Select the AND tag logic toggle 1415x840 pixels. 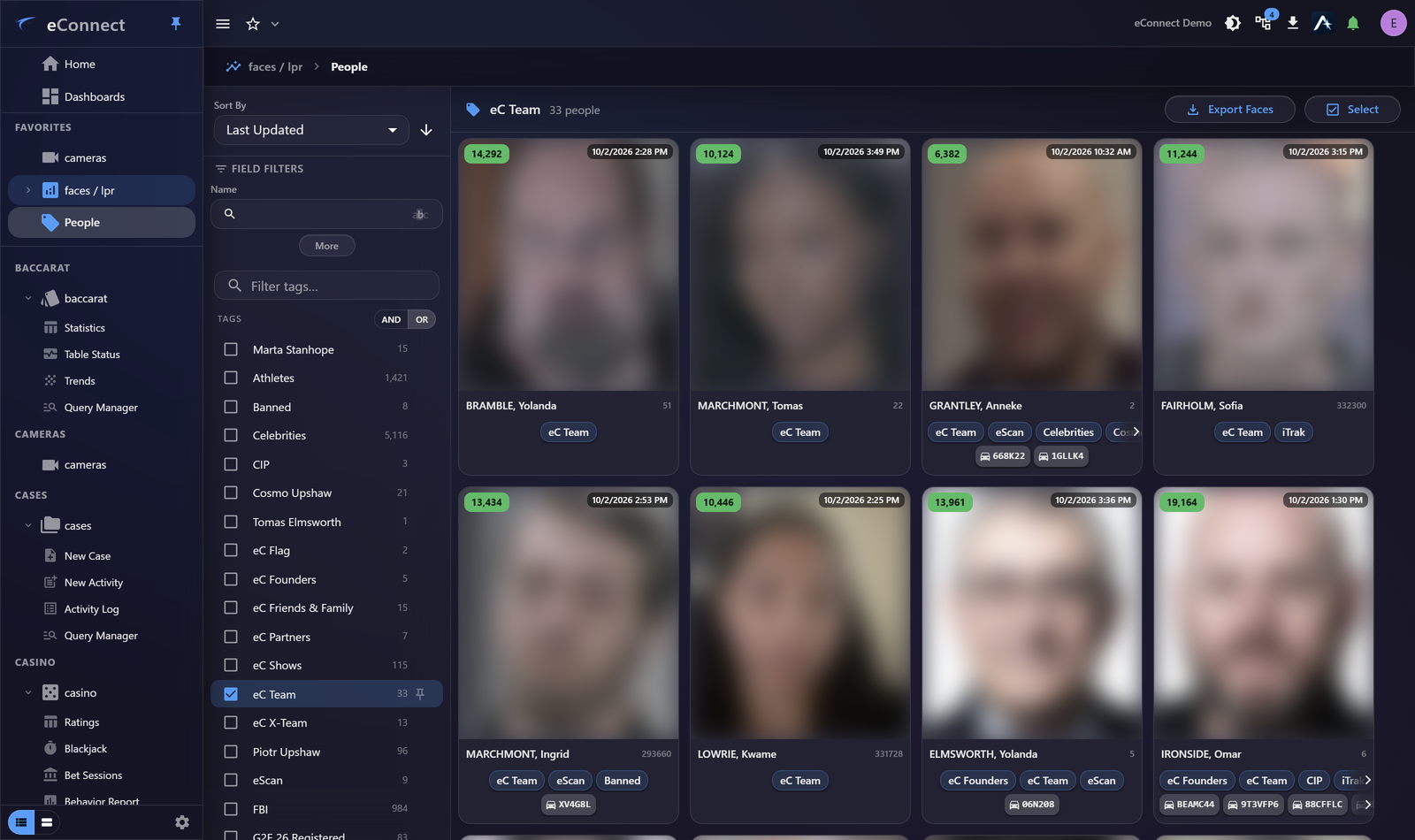coord(391,319)
